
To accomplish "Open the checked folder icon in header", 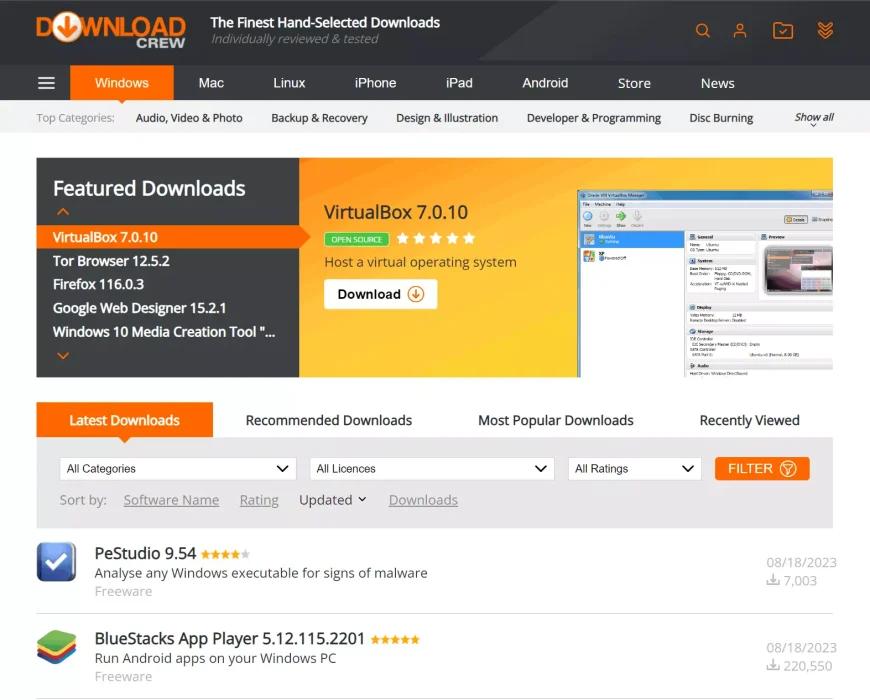I will pos(783,31).
